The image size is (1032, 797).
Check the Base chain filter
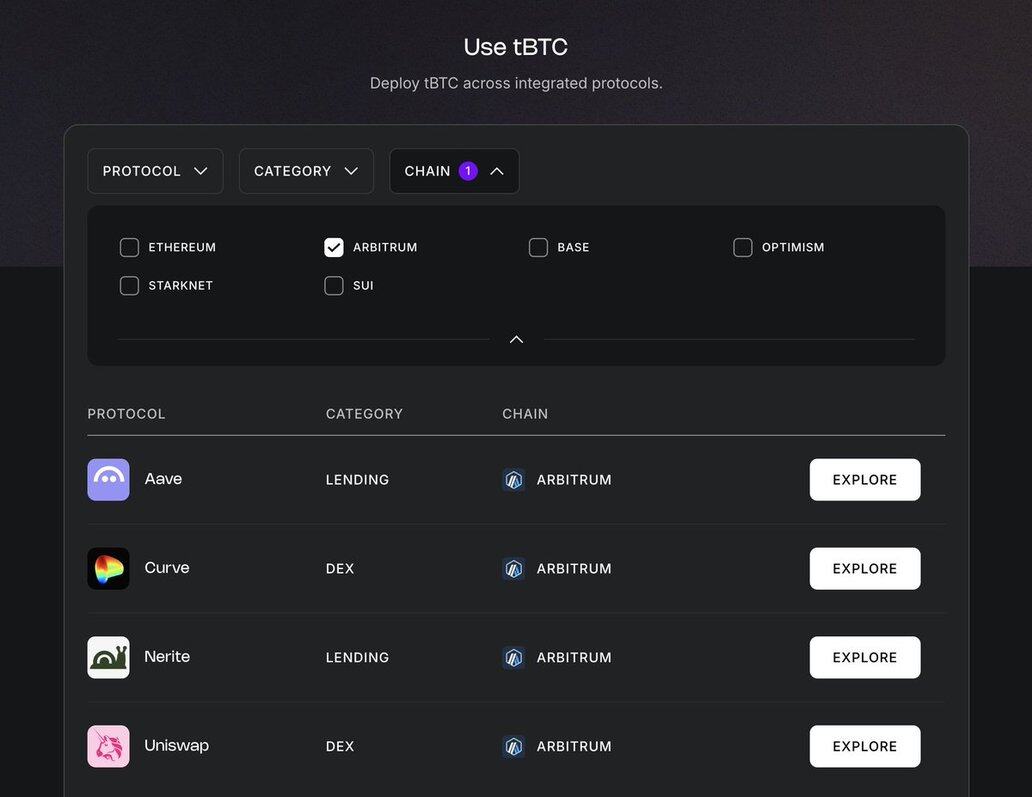coord(538,247)
